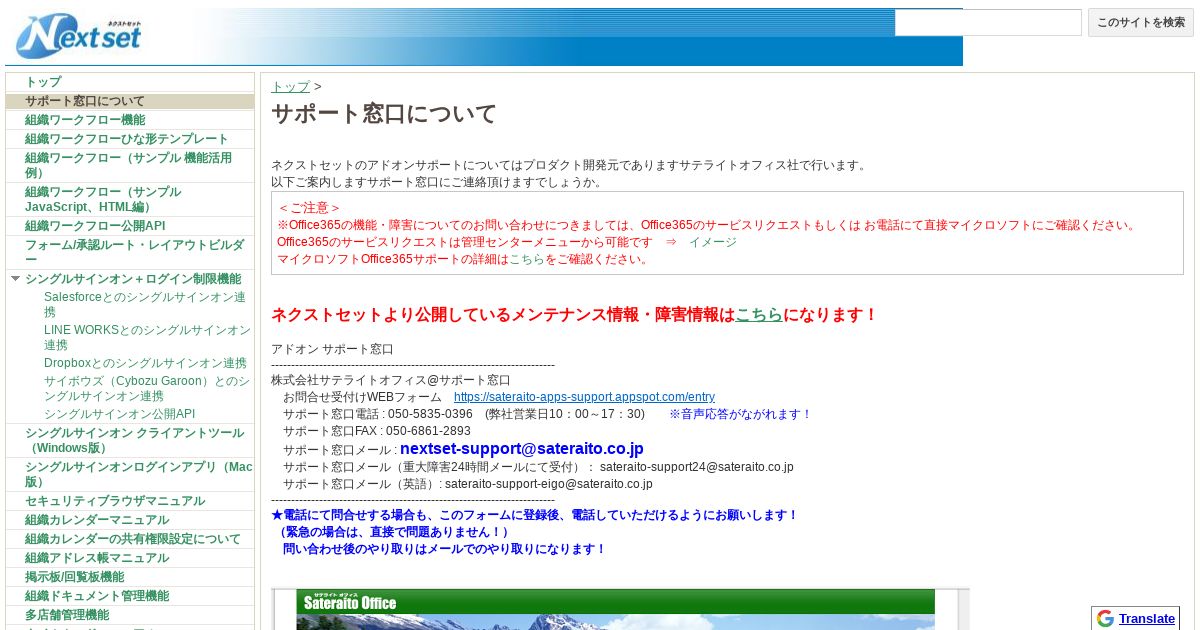Select サポート窓口について in the sidebar

85,101
